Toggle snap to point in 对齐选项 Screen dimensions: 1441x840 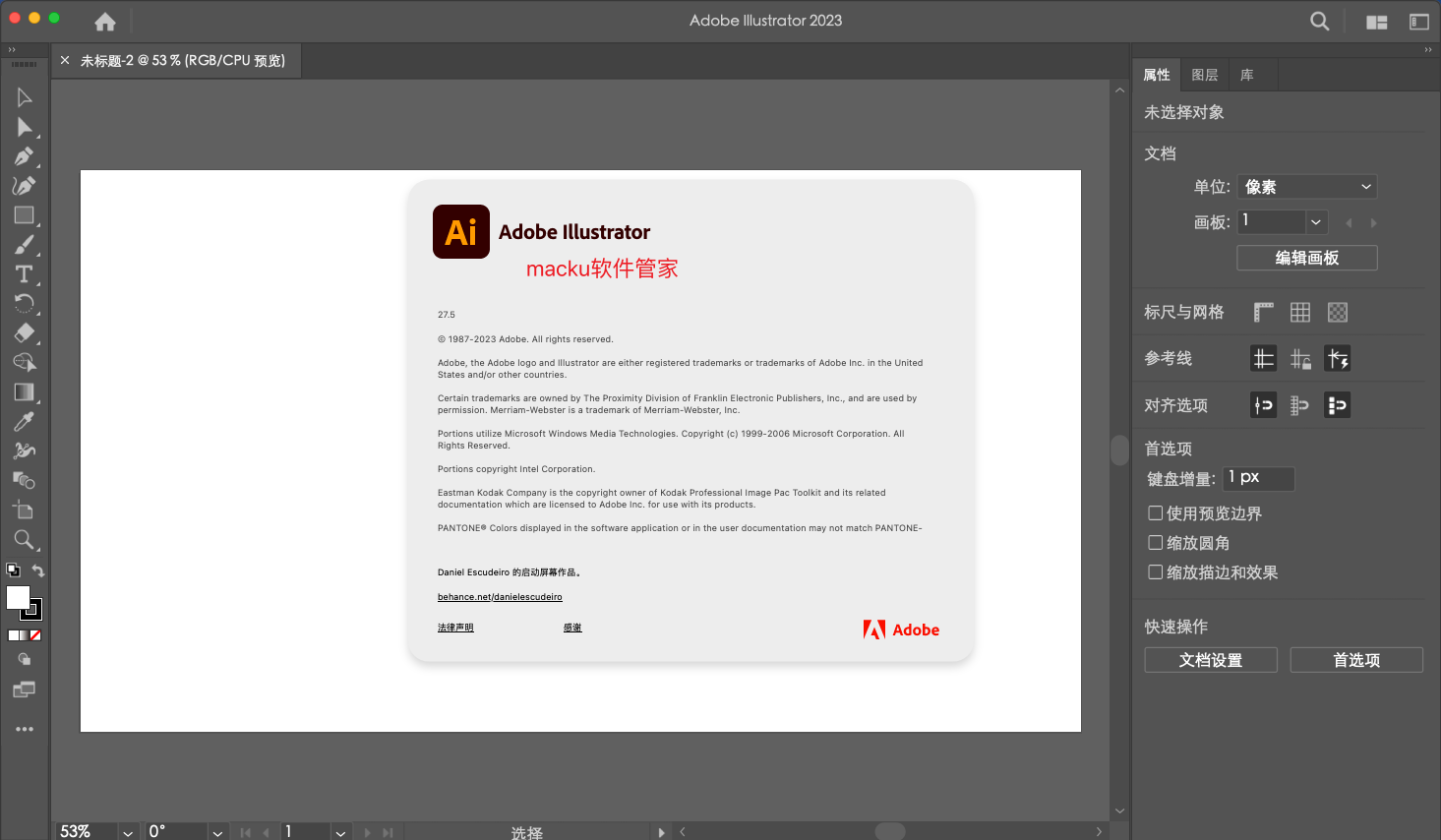pyautogui.click(x=1264, y=404)
